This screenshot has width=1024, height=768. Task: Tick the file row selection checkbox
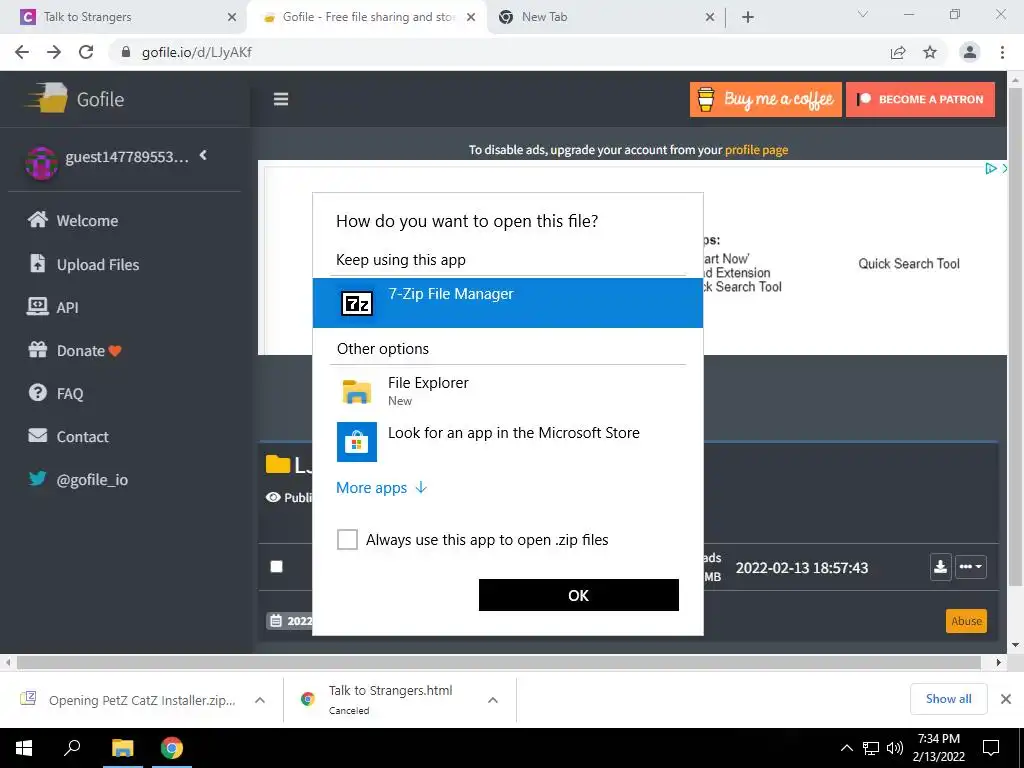[x=277, y=566]
